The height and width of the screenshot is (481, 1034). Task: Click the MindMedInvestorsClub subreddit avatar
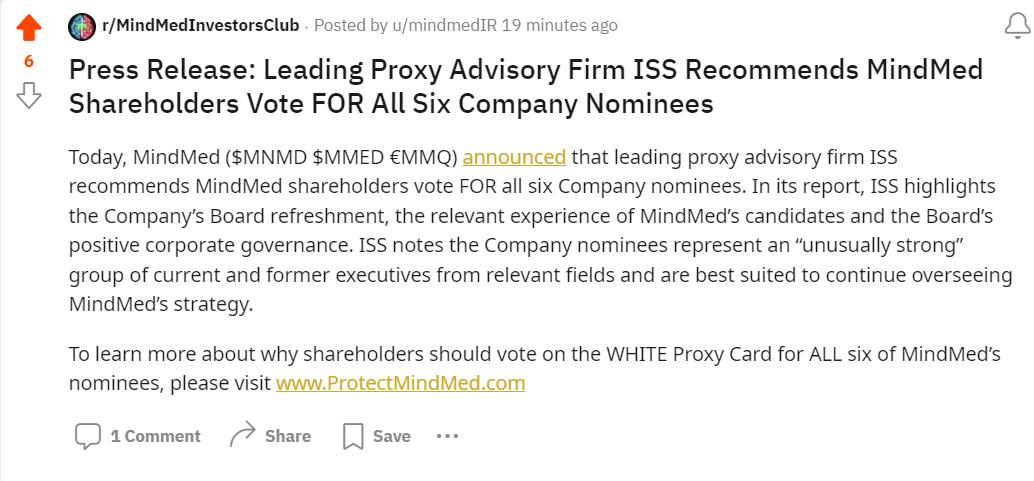point(82,26)
